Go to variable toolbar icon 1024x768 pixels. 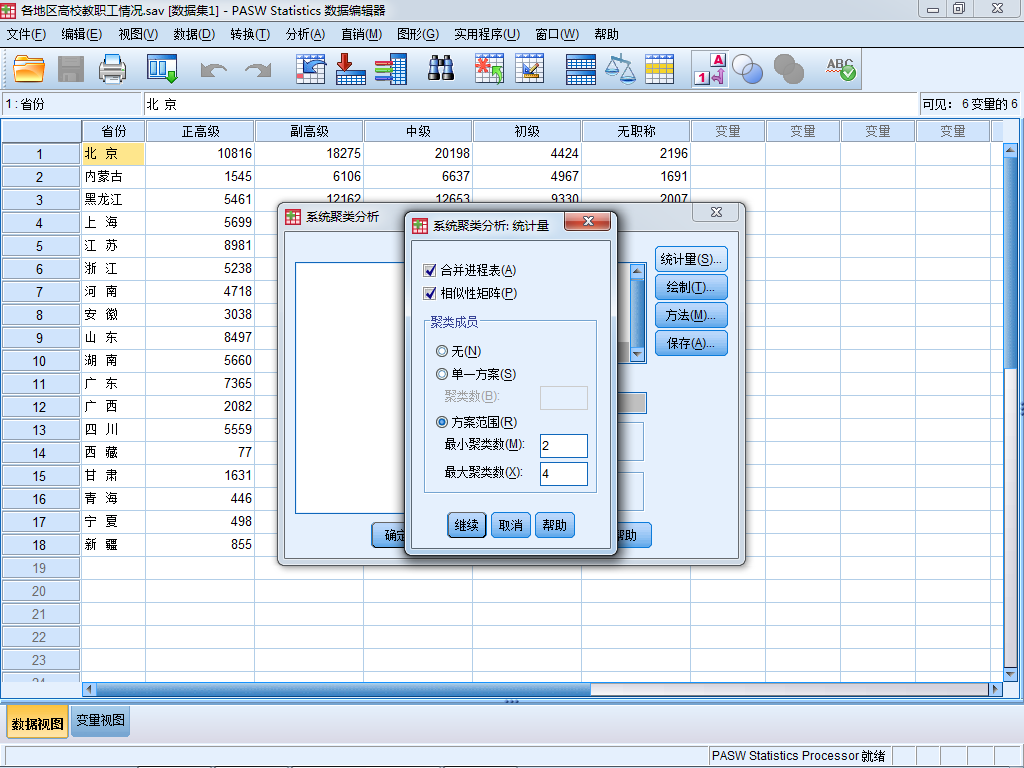[350, 69]
